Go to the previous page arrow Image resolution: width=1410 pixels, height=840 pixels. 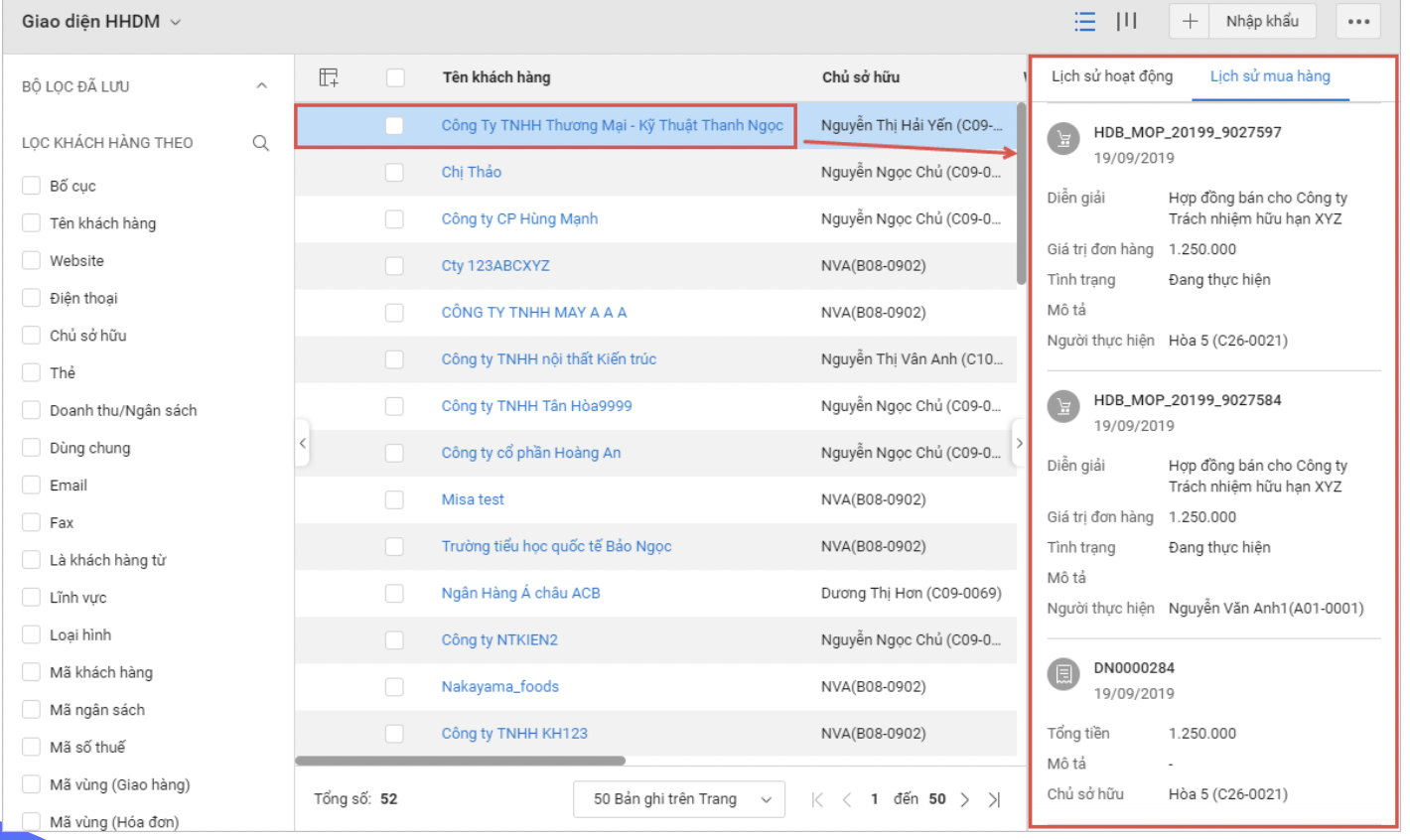point(847,799)
